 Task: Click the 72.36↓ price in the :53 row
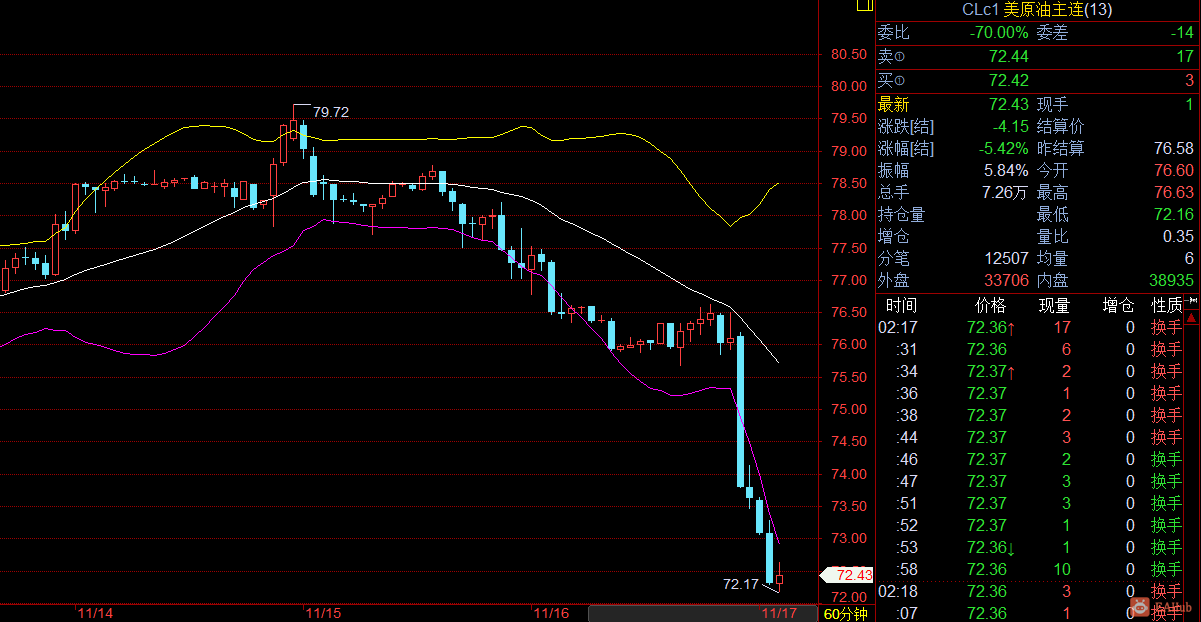[x=991, y=547]
